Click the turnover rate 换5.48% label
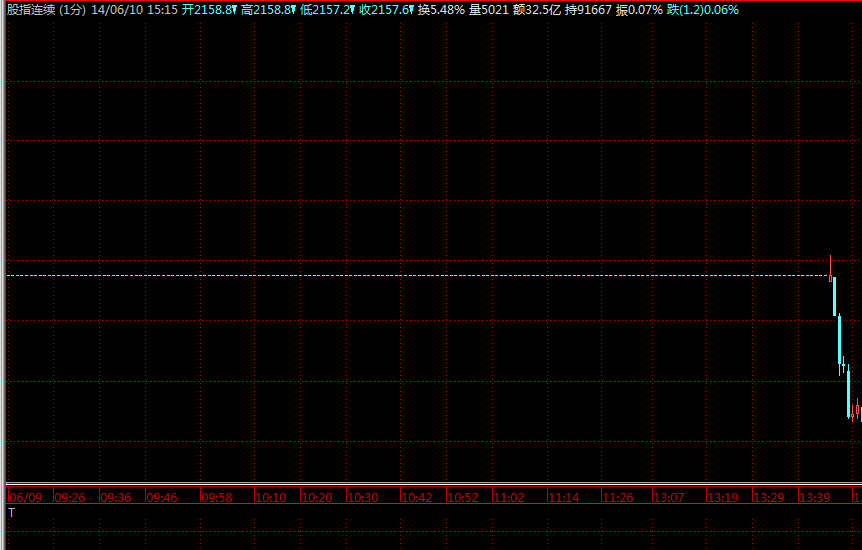Image resolution: width=862 pixels, height=550 pixels. [441, 9]
